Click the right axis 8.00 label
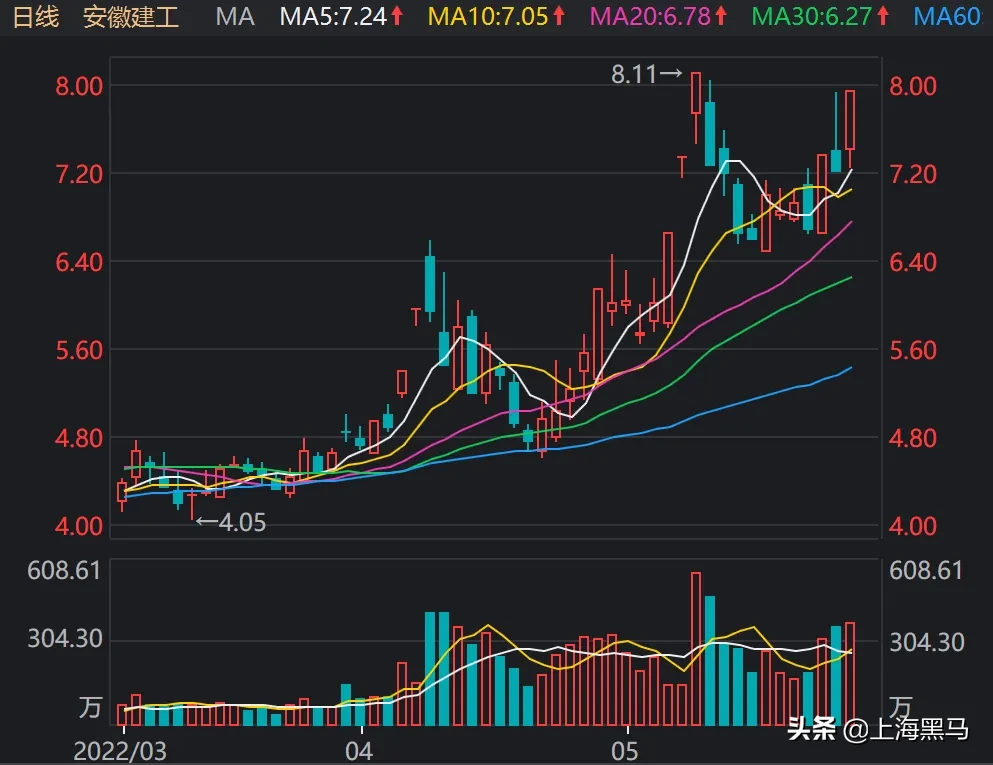The image size is (993, 765). tap(913, 87)
